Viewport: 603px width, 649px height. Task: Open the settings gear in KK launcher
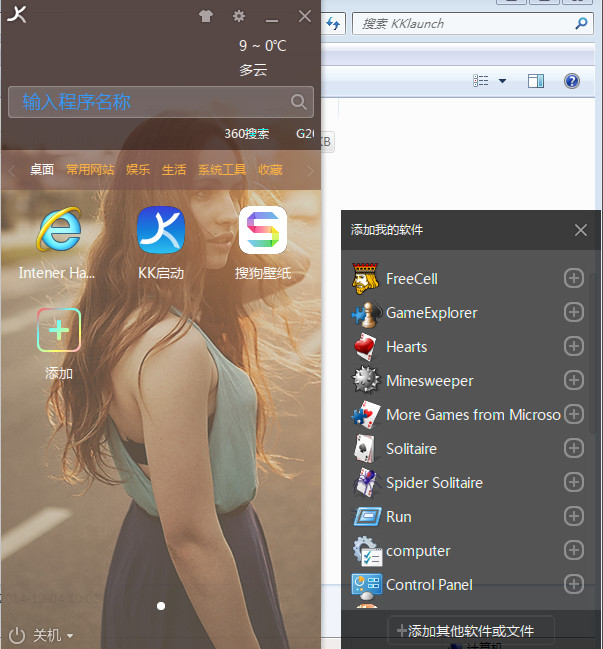(x=239, y=16)
